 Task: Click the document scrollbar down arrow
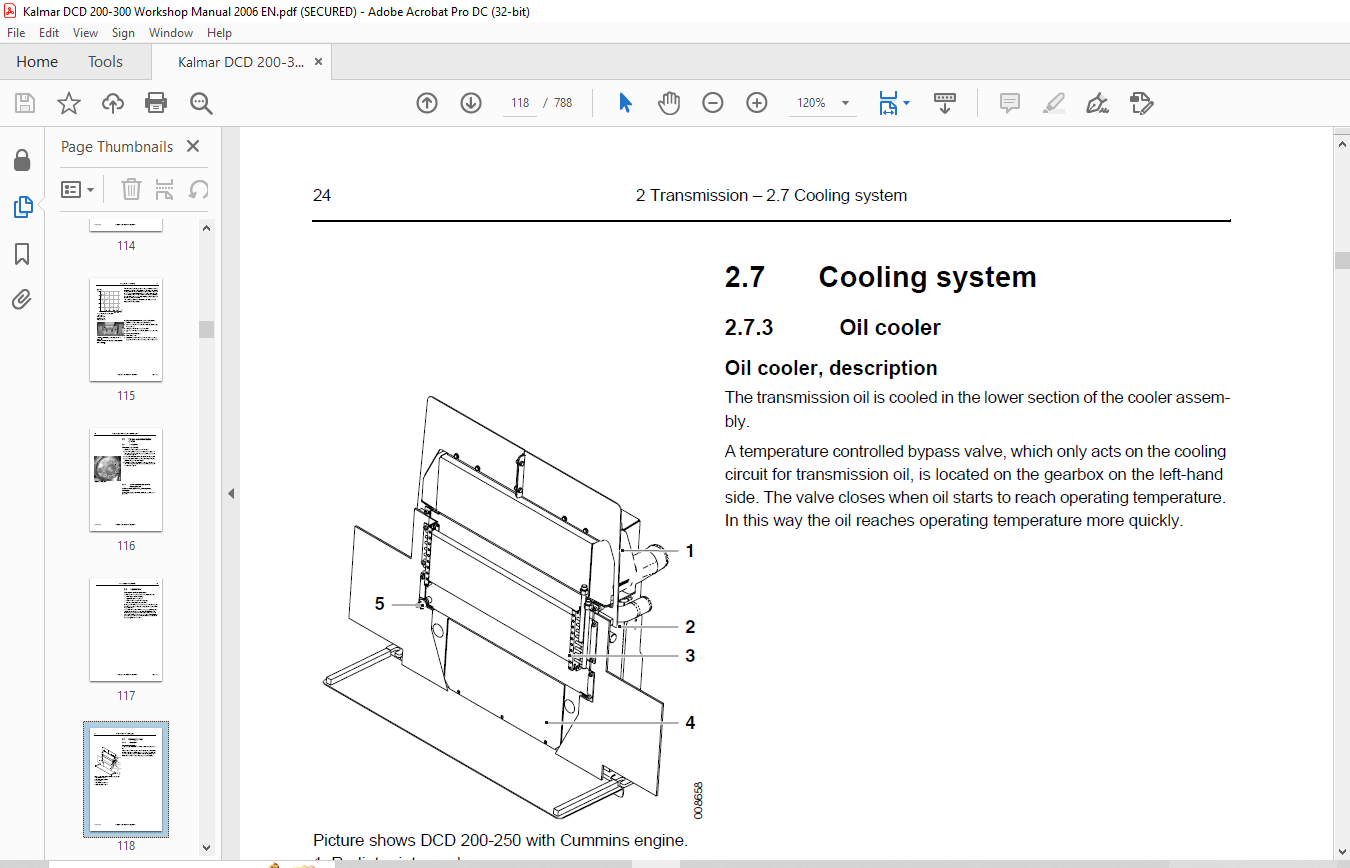(1342, 850)
